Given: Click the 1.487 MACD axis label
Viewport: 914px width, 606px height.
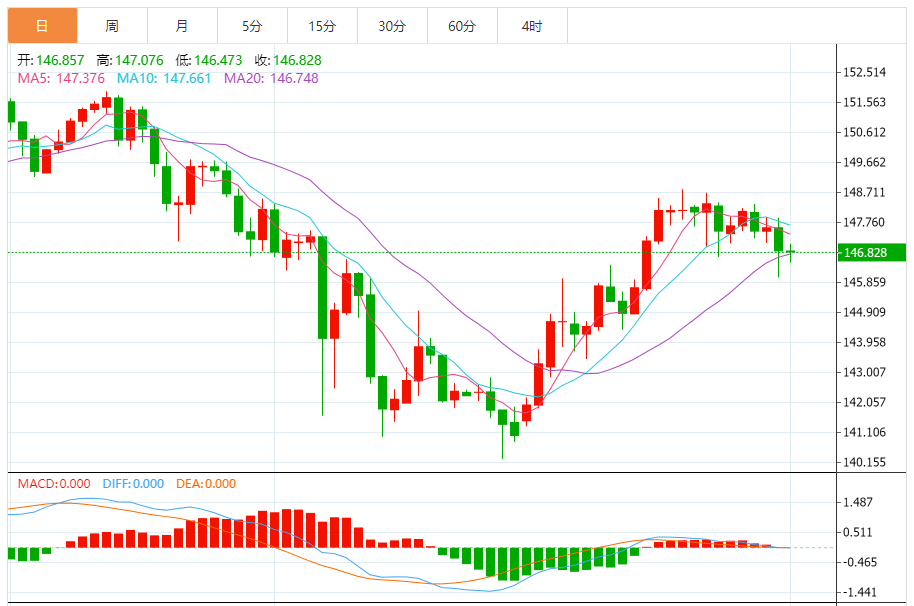Looking at the screenshot, I should click(x=858, y=502).
